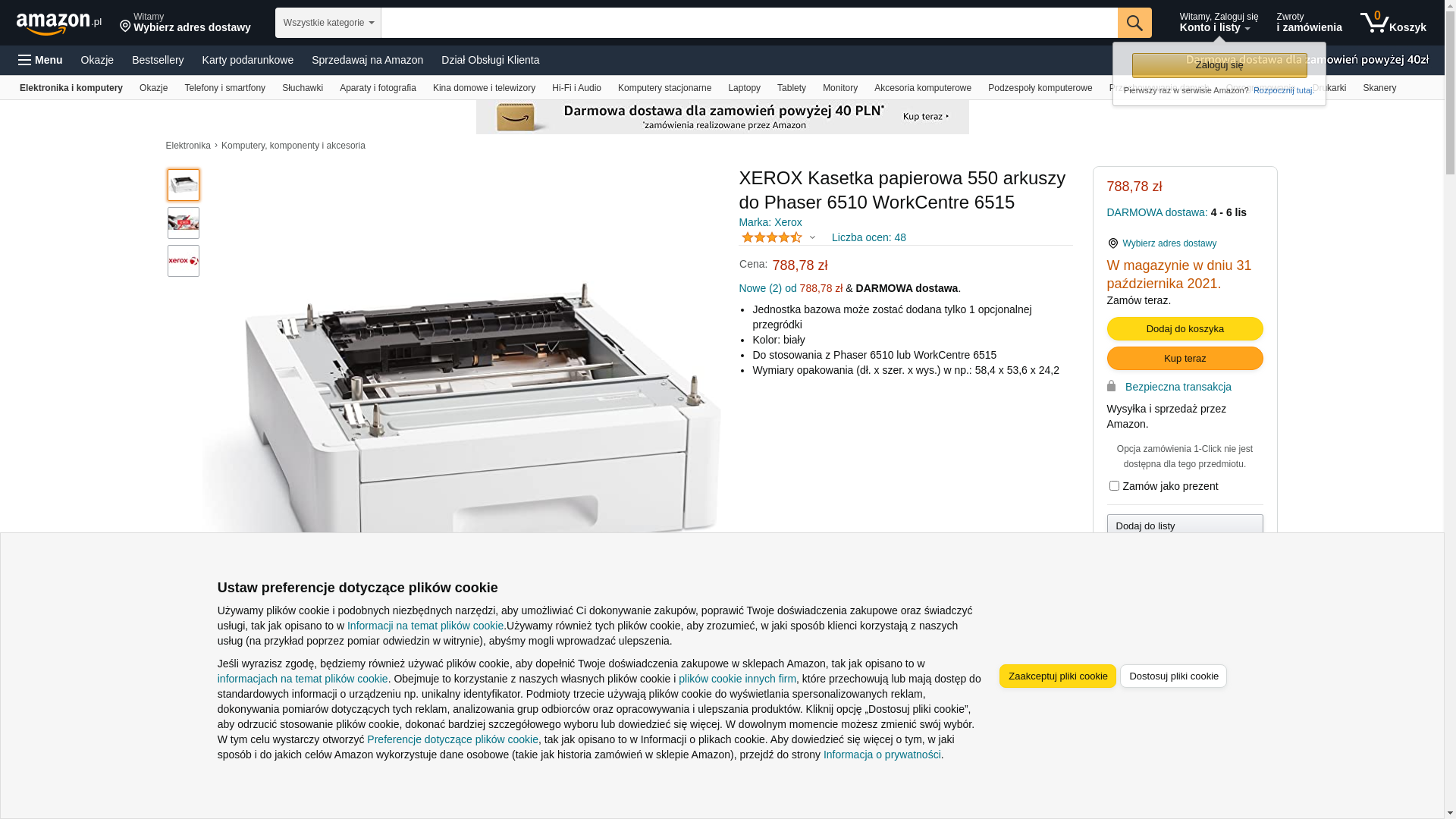This screenshot has width=1456, height=819.
Task: Open the Laptopy category tab
Action: click(x=744, y=88)
